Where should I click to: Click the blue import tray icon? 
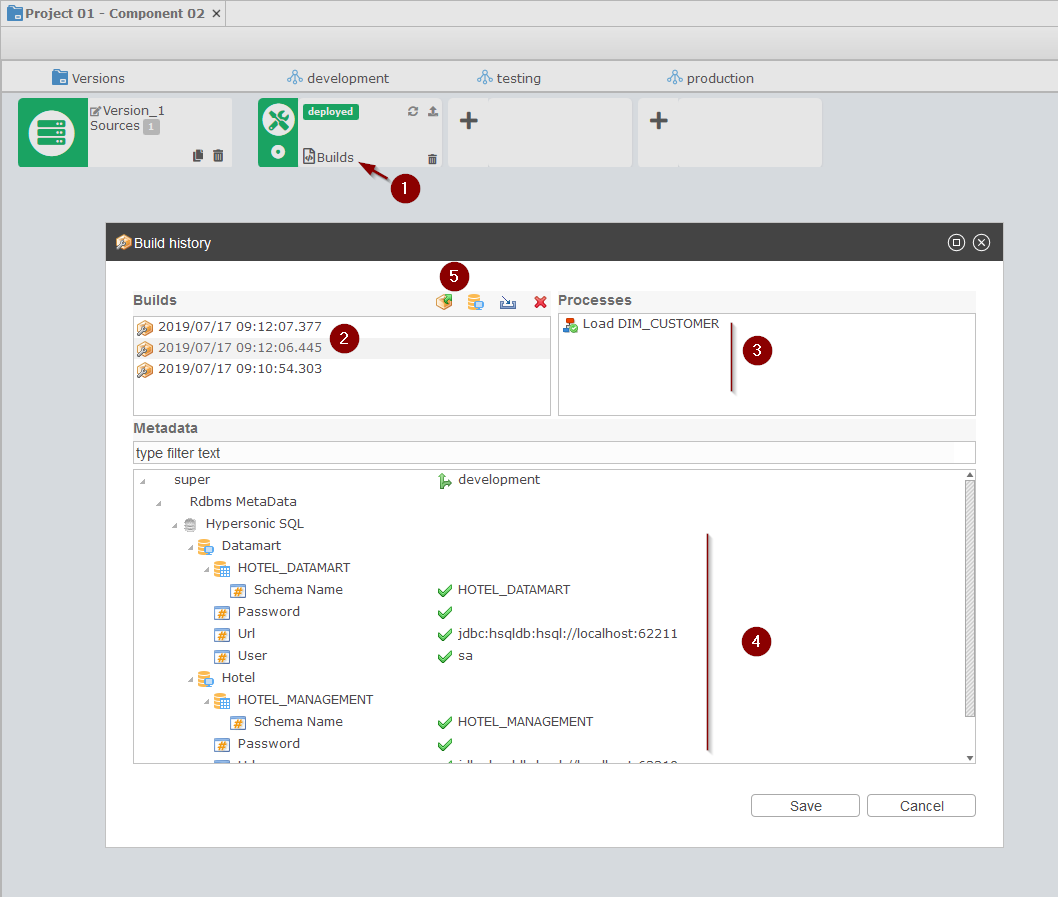[x=508, y=301]
